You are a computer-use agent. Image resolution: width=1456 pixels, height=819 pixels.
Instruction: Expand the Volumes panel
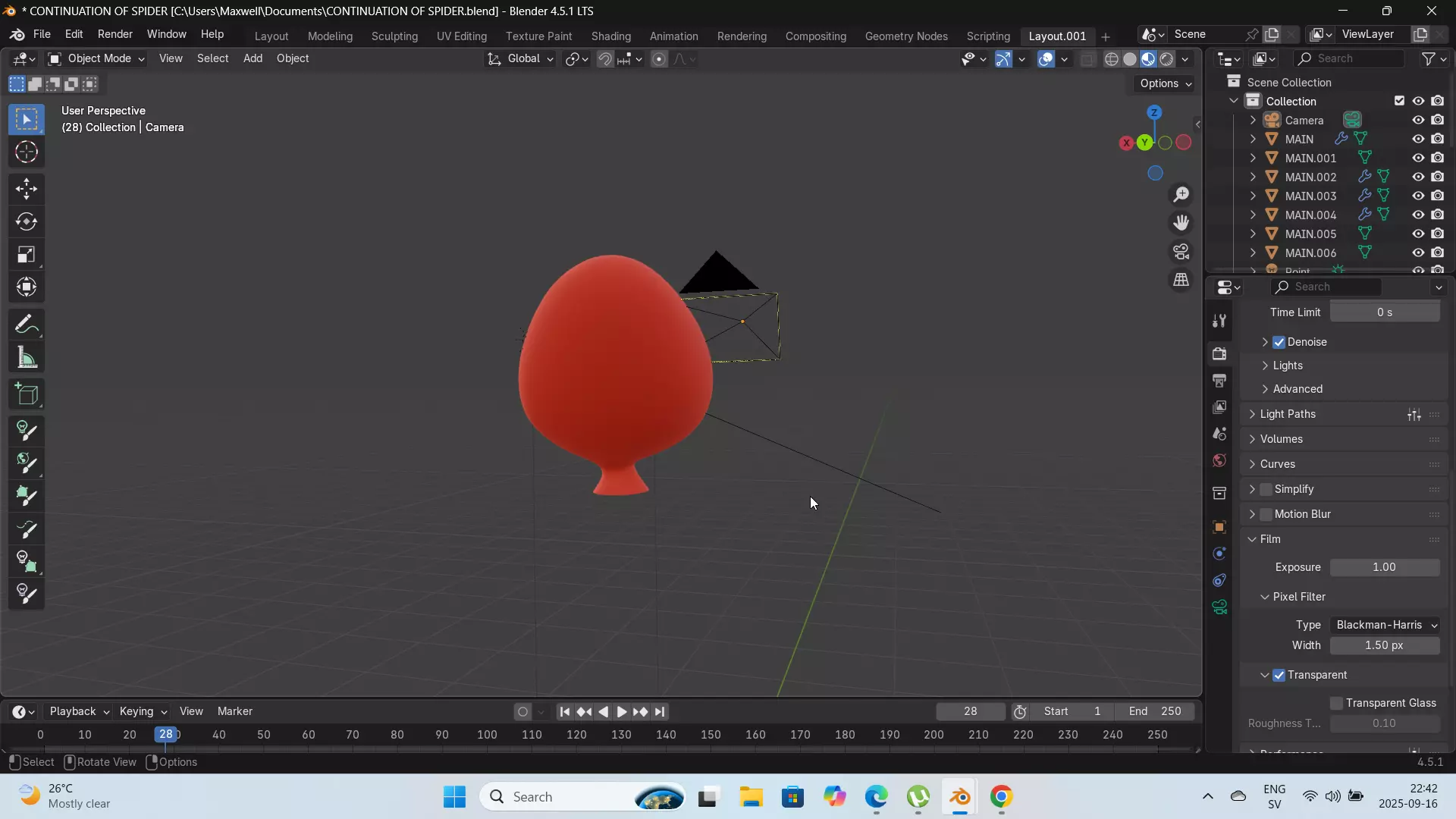(1281, 439)
